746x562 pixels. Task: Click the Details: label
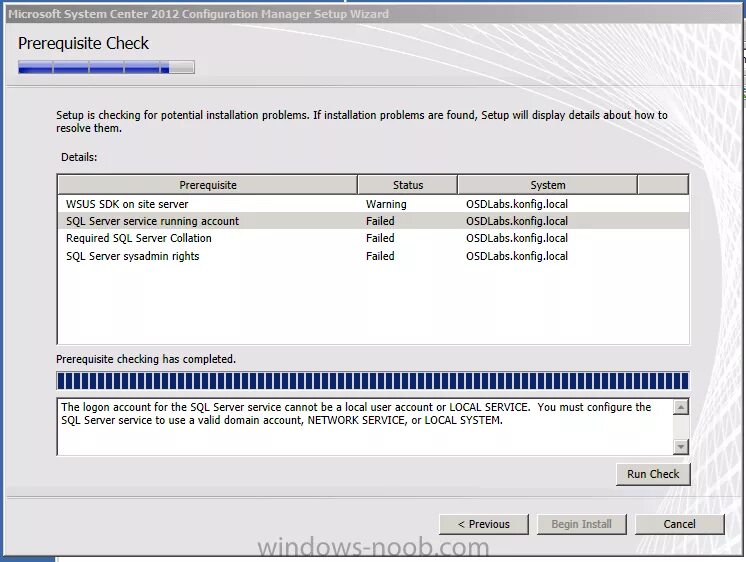[x=79, y=157]
